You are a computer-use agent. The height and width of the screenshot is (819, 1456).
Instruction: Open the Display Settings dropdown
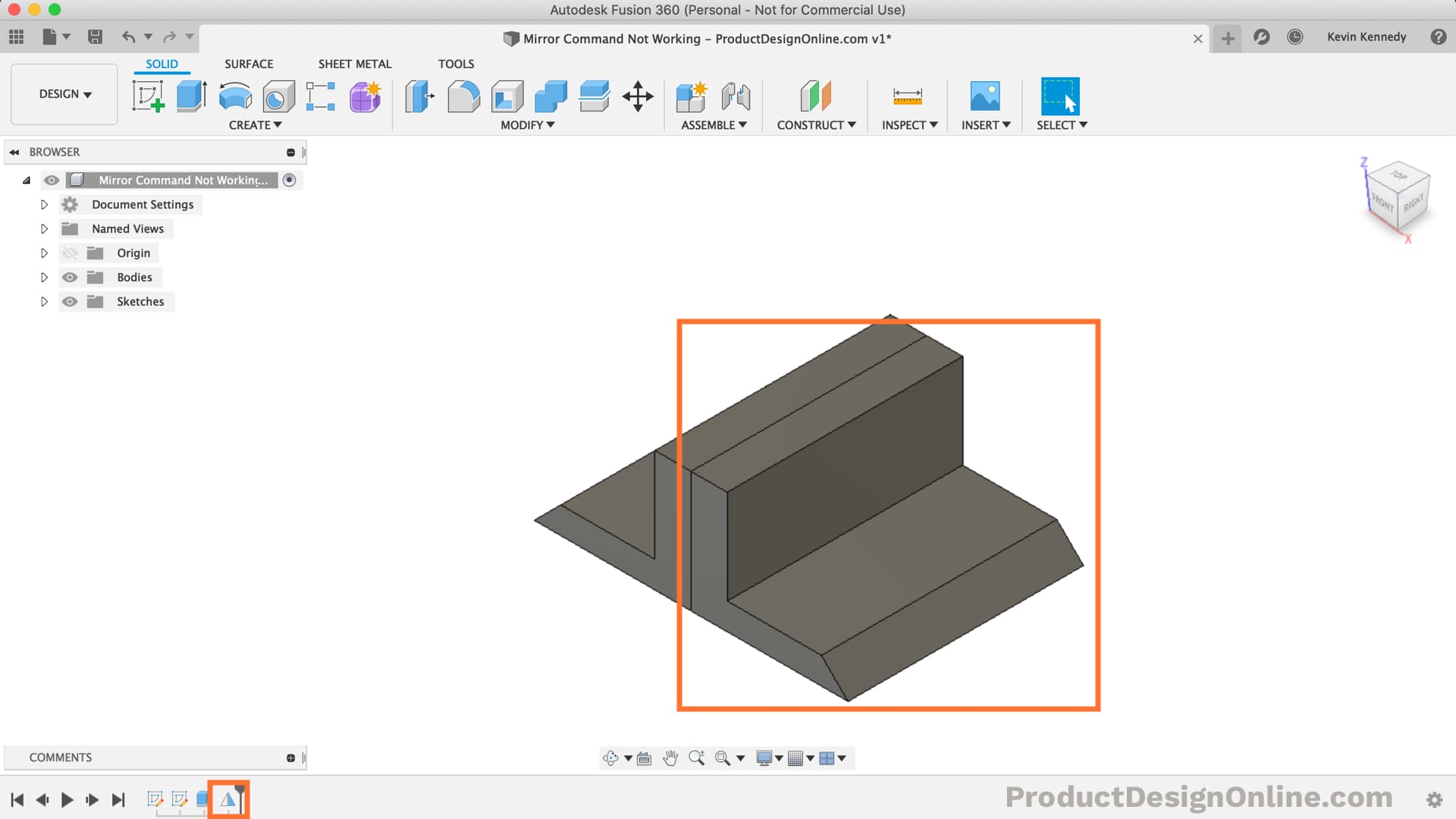pos(767,758)
